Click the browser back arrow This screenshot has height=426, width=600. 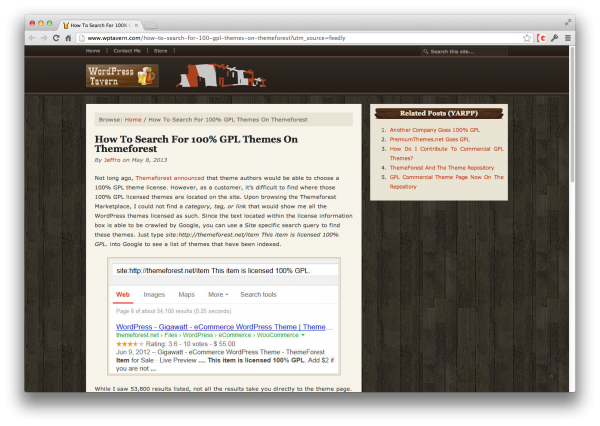pyautogui.click(x=31, y=38)
